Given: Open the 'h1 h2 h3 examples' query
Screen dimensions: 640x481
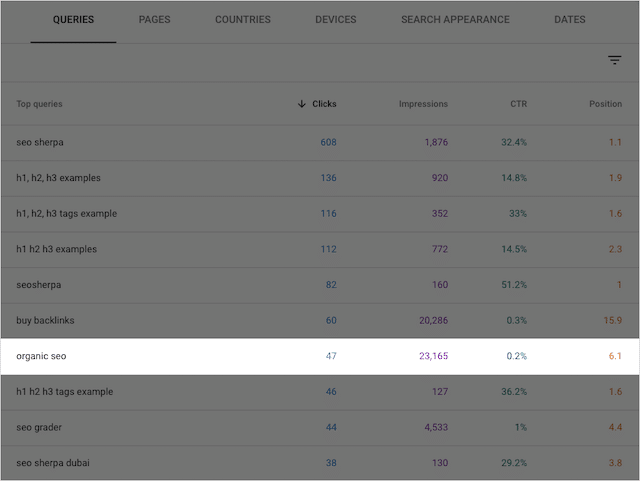Looking at the screenshot, I should 56,249.
